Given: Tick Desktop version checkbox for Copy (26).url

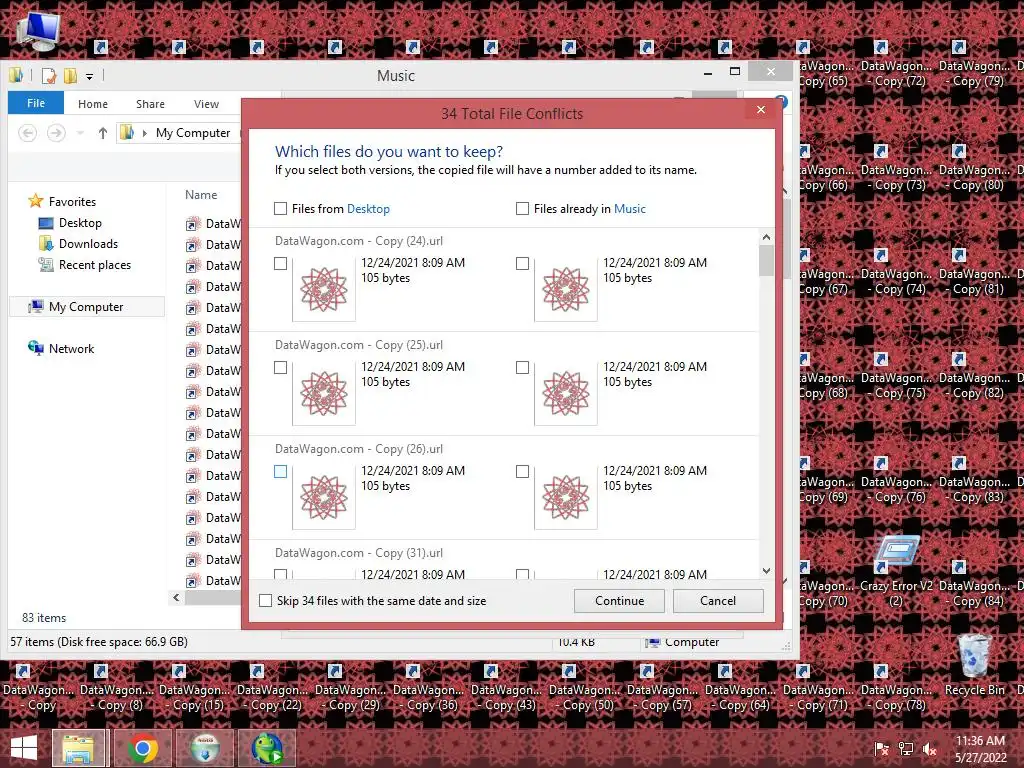Looking at the screenshot, I should 280,472.
